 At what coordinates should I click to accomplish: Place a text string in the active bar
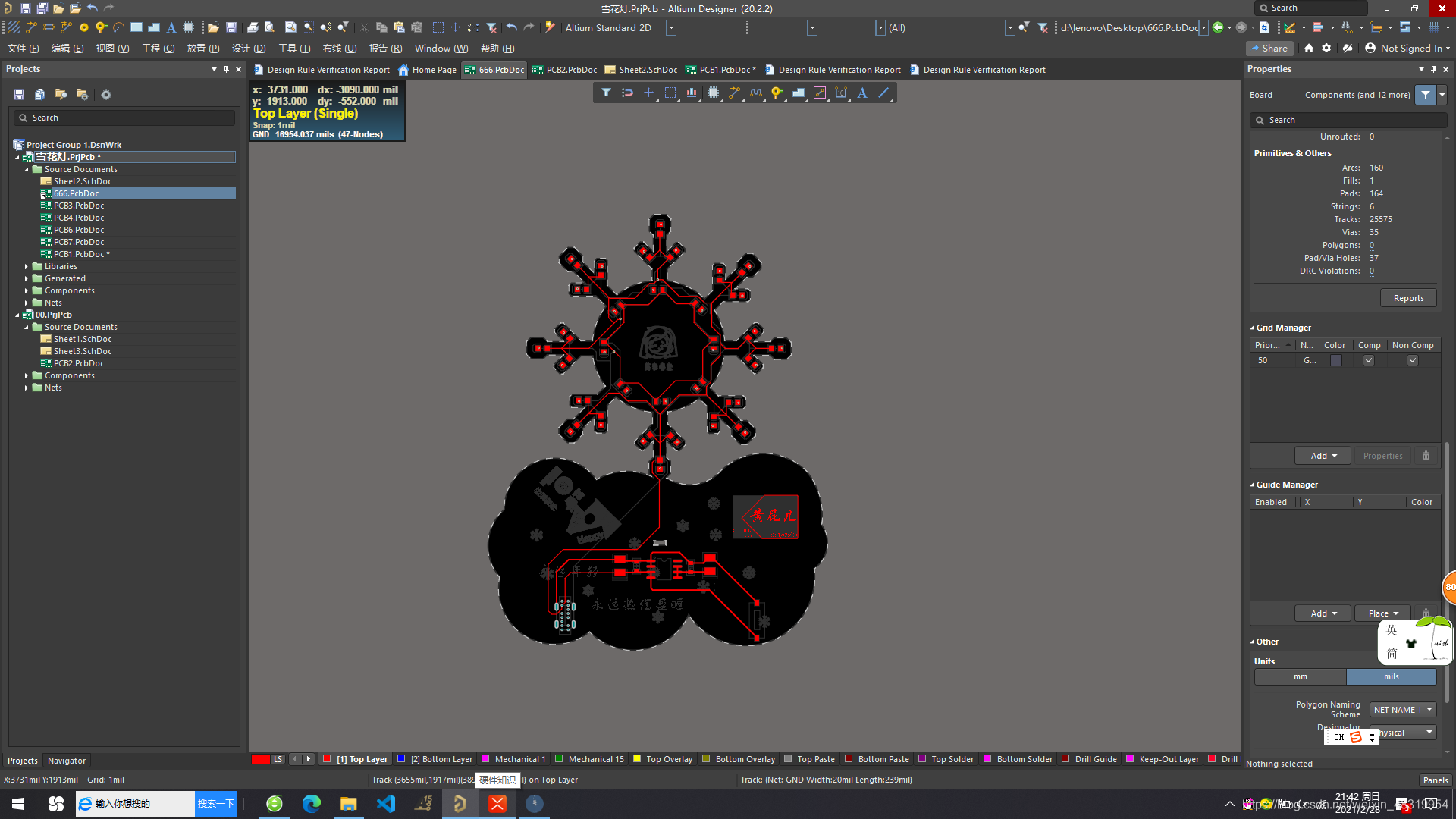tap(862, 93)
